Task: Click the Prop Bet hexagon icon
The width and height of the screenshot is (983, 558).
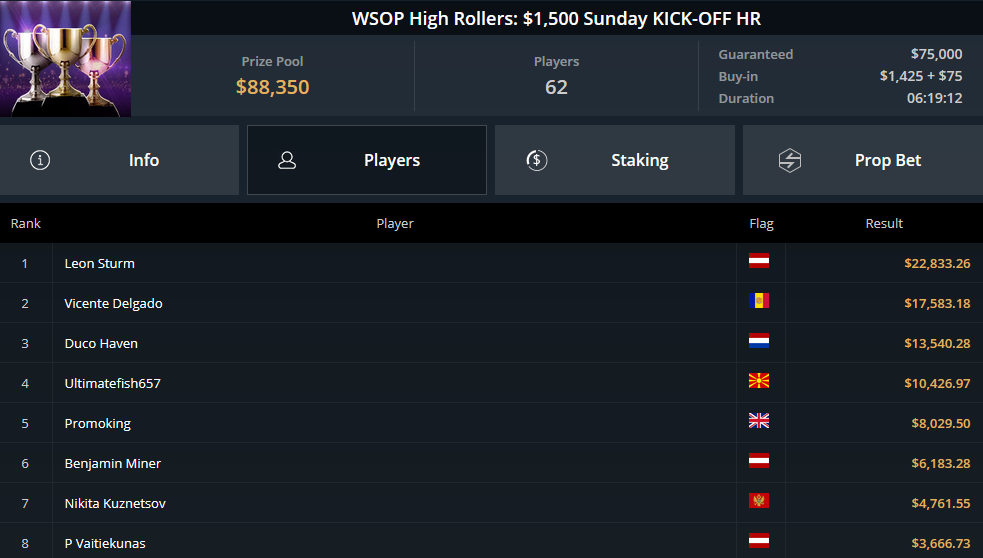Action: click(790, 161)
